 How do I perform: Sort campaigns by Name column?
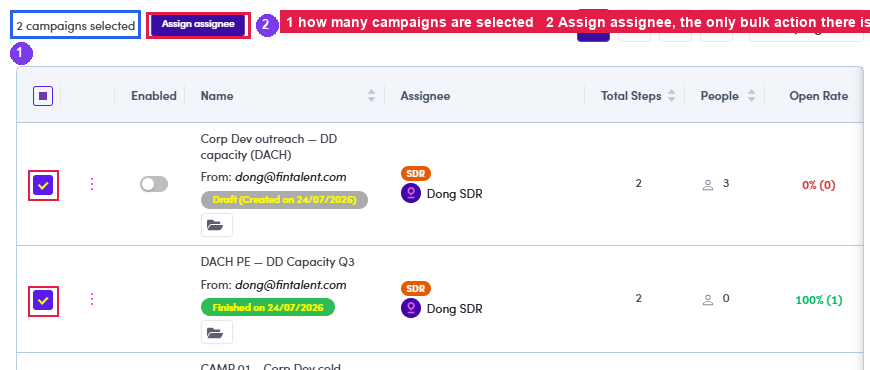click(x=371, y=96)
